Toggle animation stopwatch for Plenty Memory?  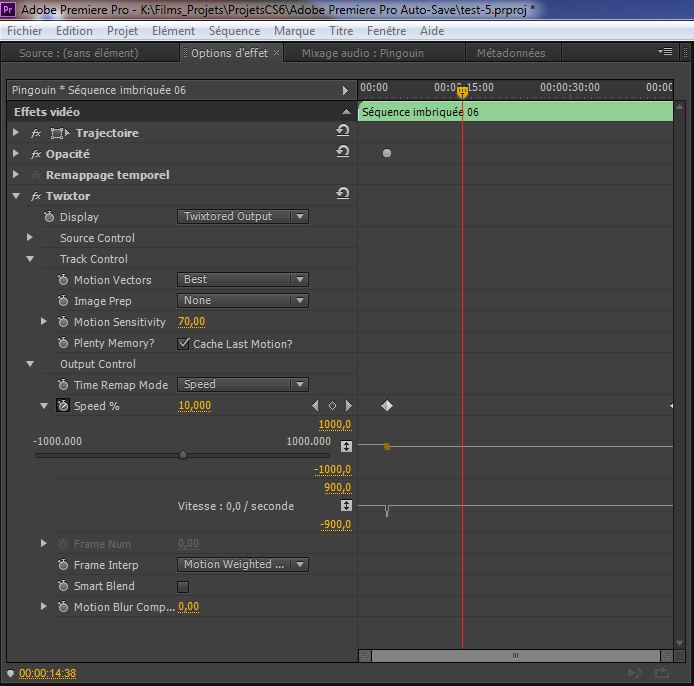coord(63,343)
